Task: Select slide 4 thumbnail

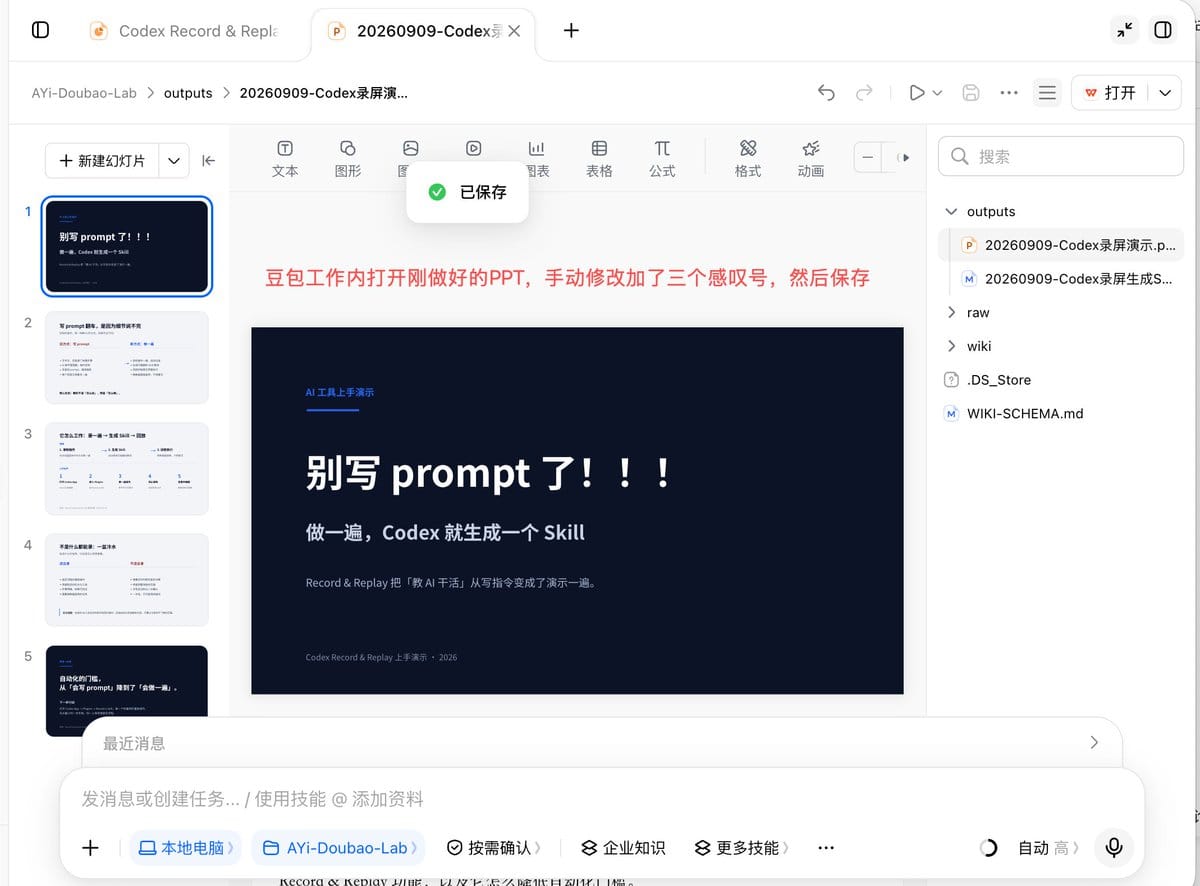Action: pos(127,580)
